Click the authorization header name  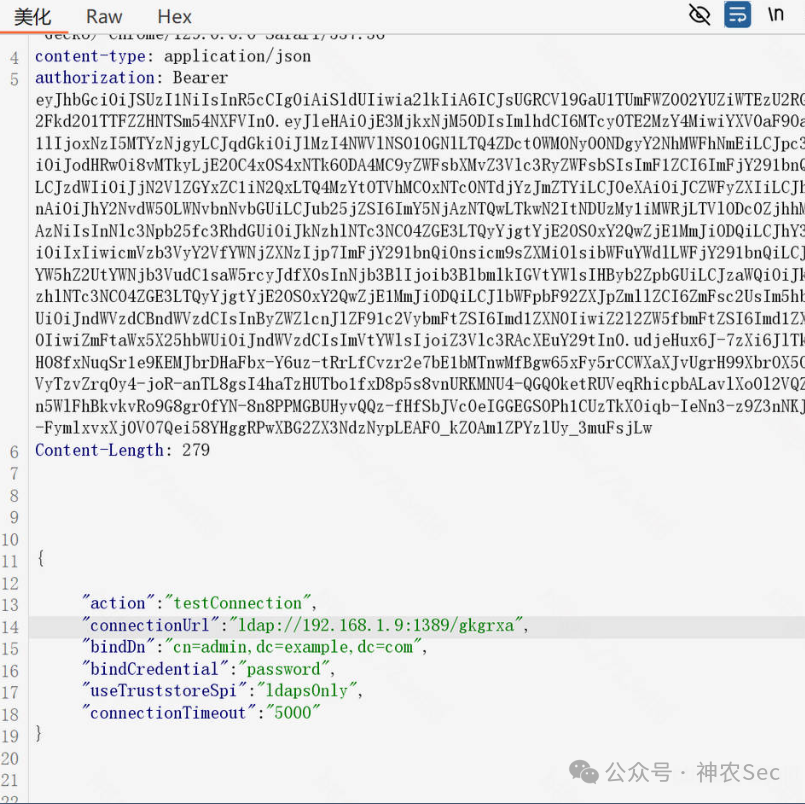(95, 78)
